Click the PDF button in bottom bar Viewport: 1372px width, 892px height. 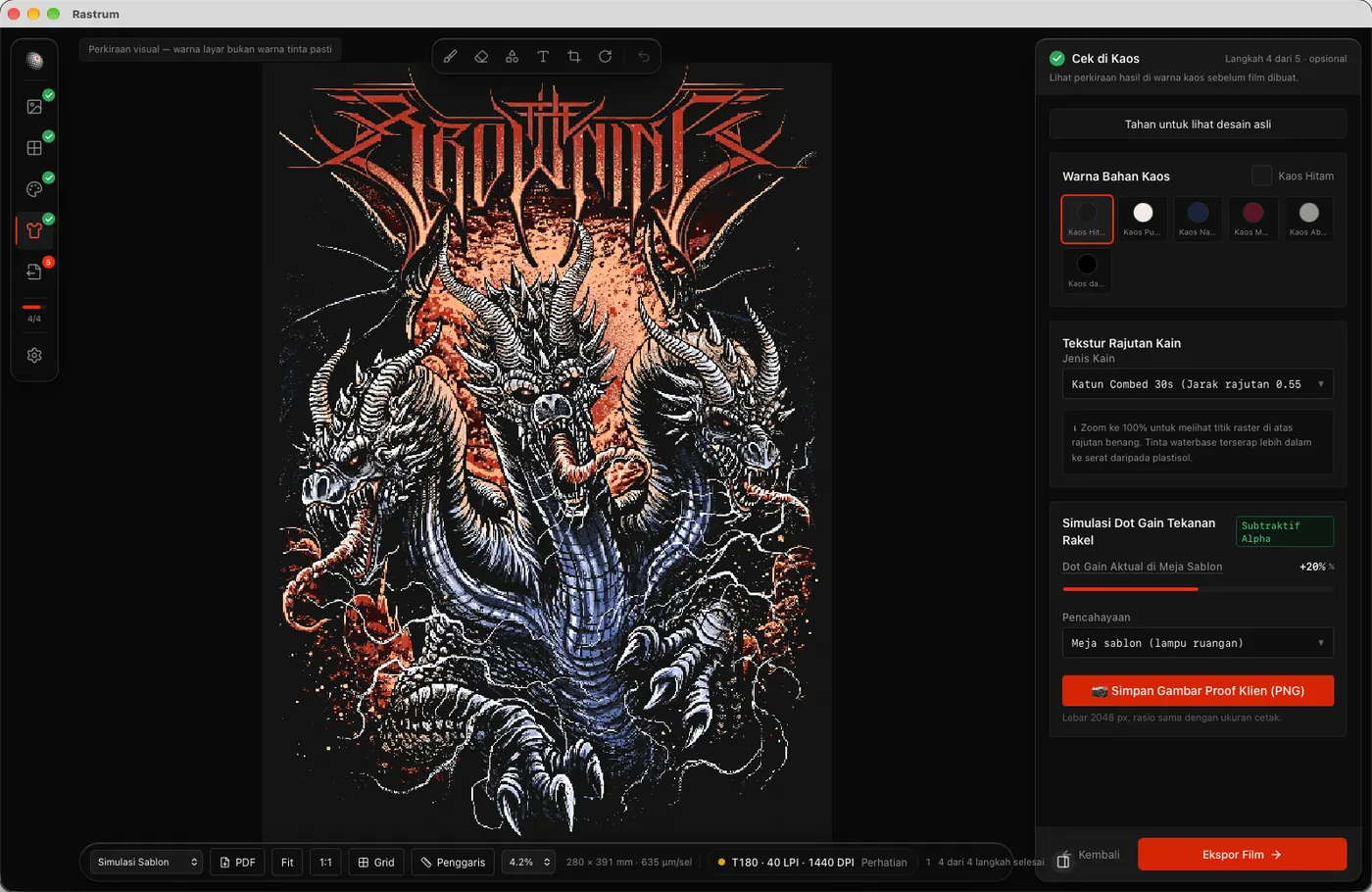(x=237, y=863)
